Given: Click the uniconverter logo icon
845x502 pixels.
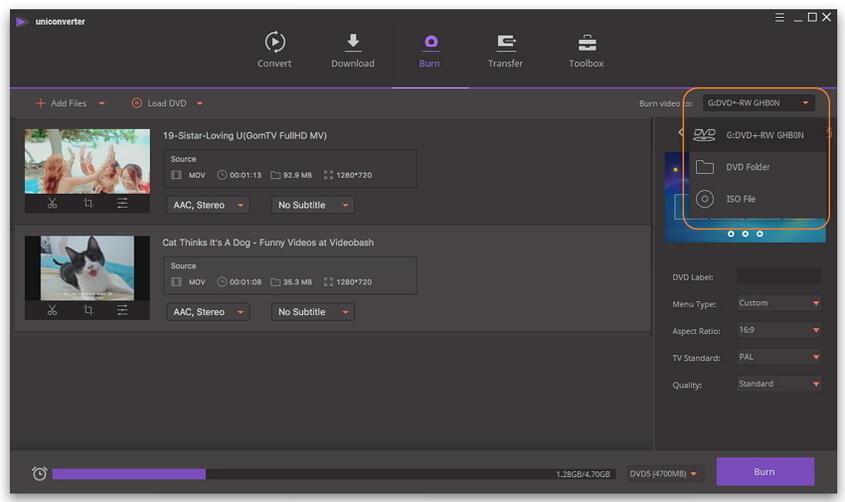Looking at the screenshot, I should (22, 22).
